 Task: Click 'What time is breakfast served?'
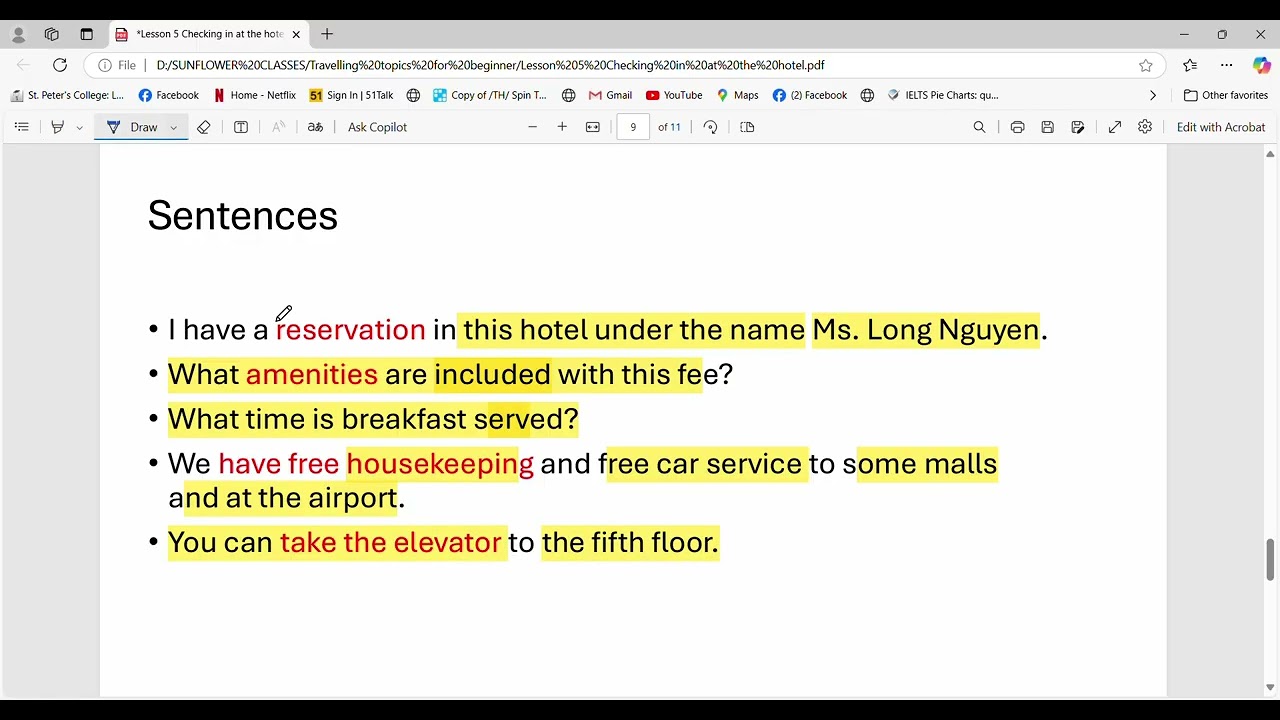tap(373, 419)
